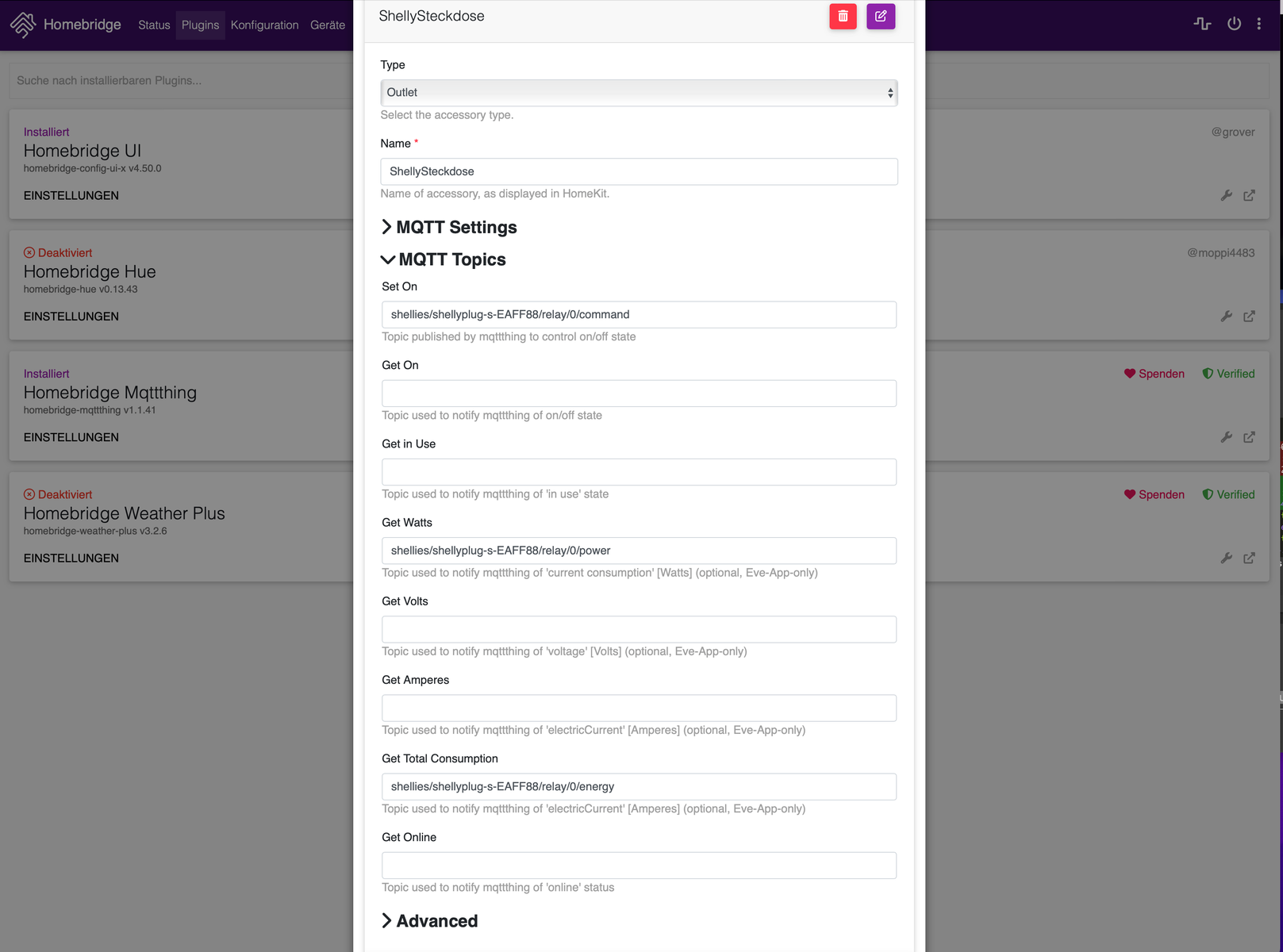Open the restart power icon

(x=1234, y=24)
